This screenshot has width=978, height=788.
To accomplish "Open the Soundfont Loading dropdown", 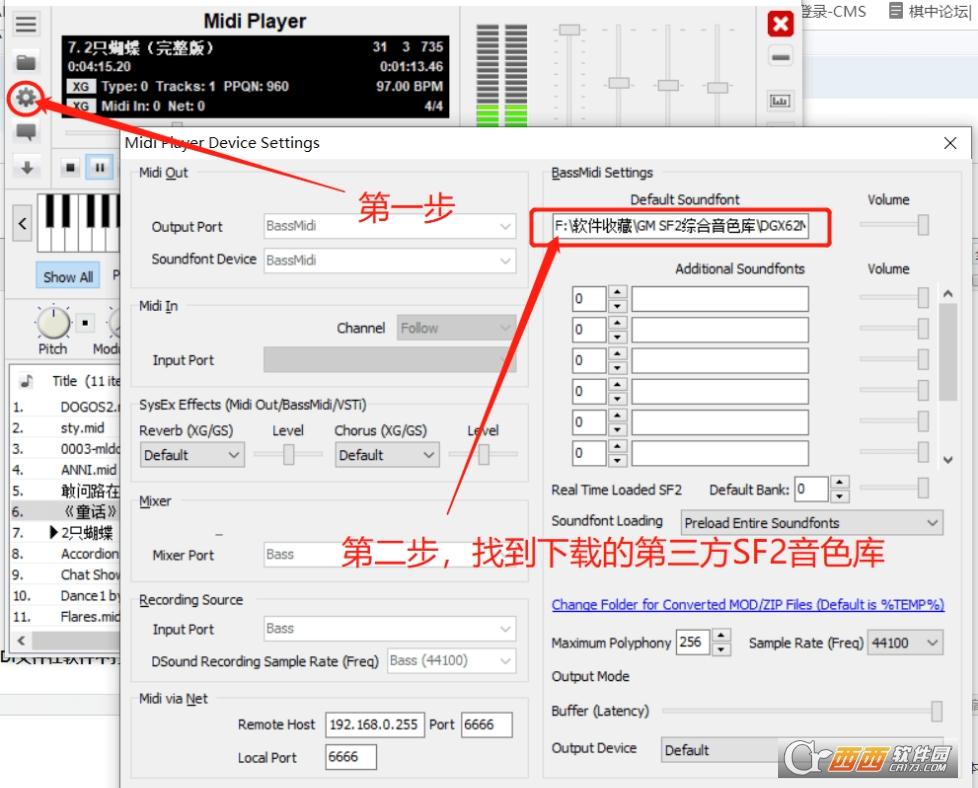I will tap(811, 523).
